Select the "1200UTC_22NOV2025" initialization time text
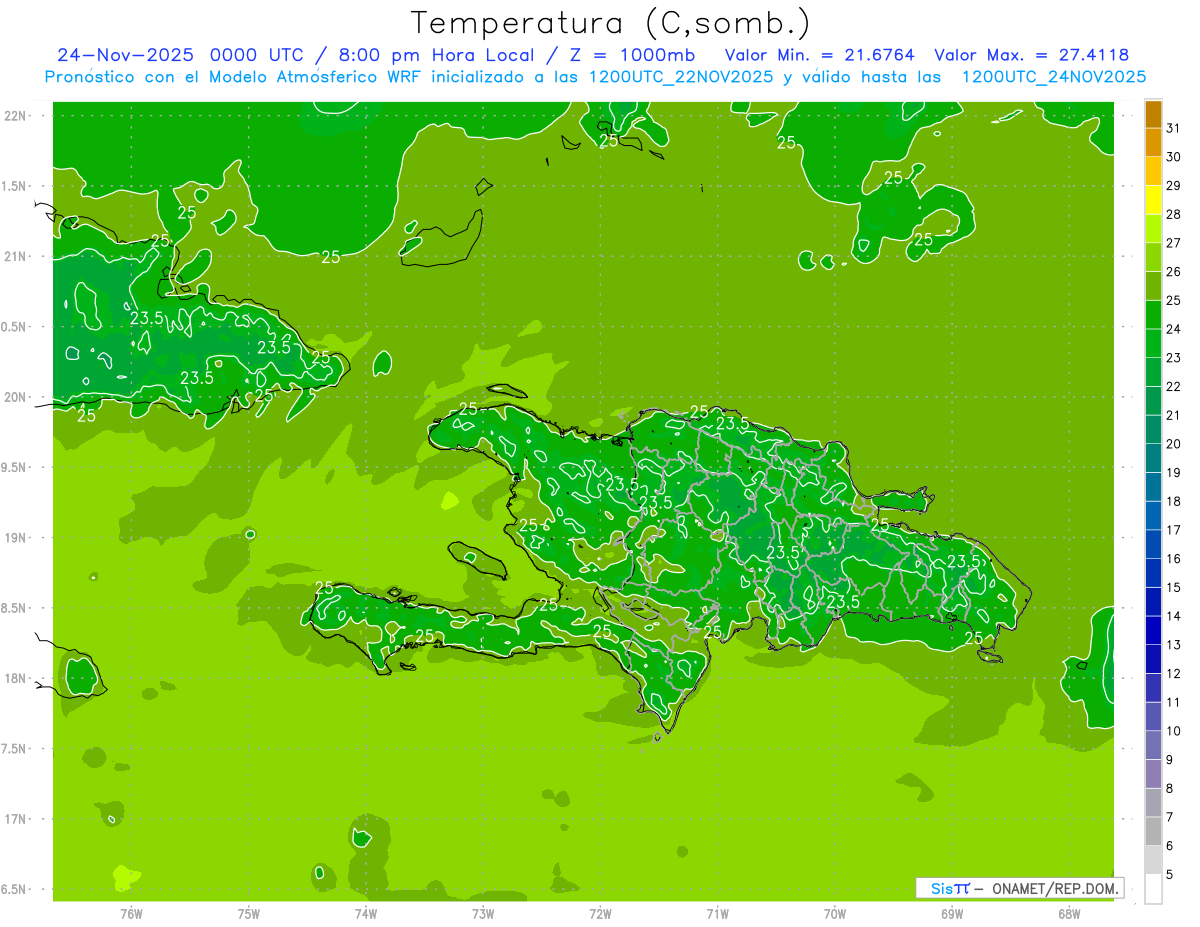 tap(680, 77)
